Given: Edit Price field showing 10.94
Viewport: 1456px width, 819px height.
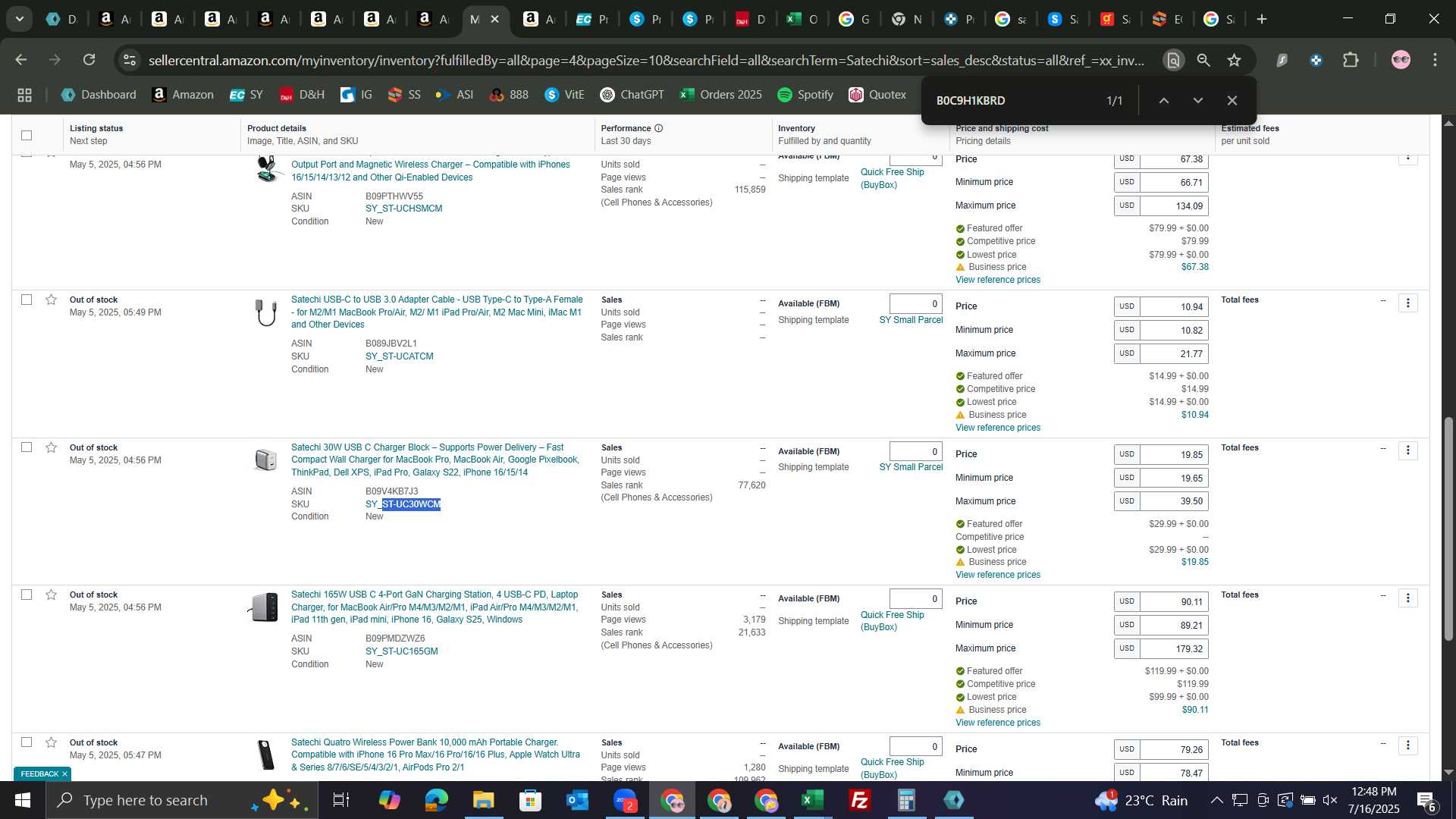Looking at the screenshot, I should pos(1174,307).
